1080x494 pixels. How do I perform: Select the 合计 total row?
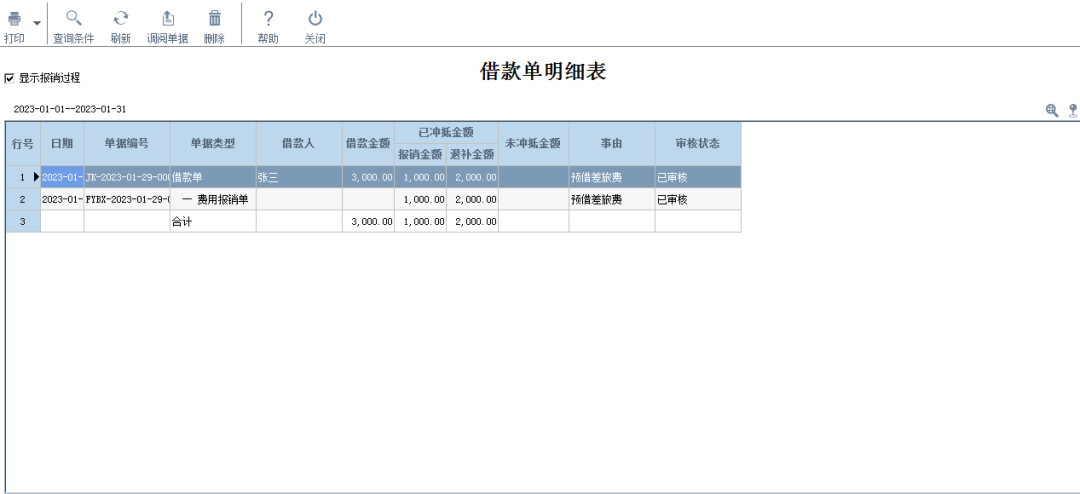212,221
